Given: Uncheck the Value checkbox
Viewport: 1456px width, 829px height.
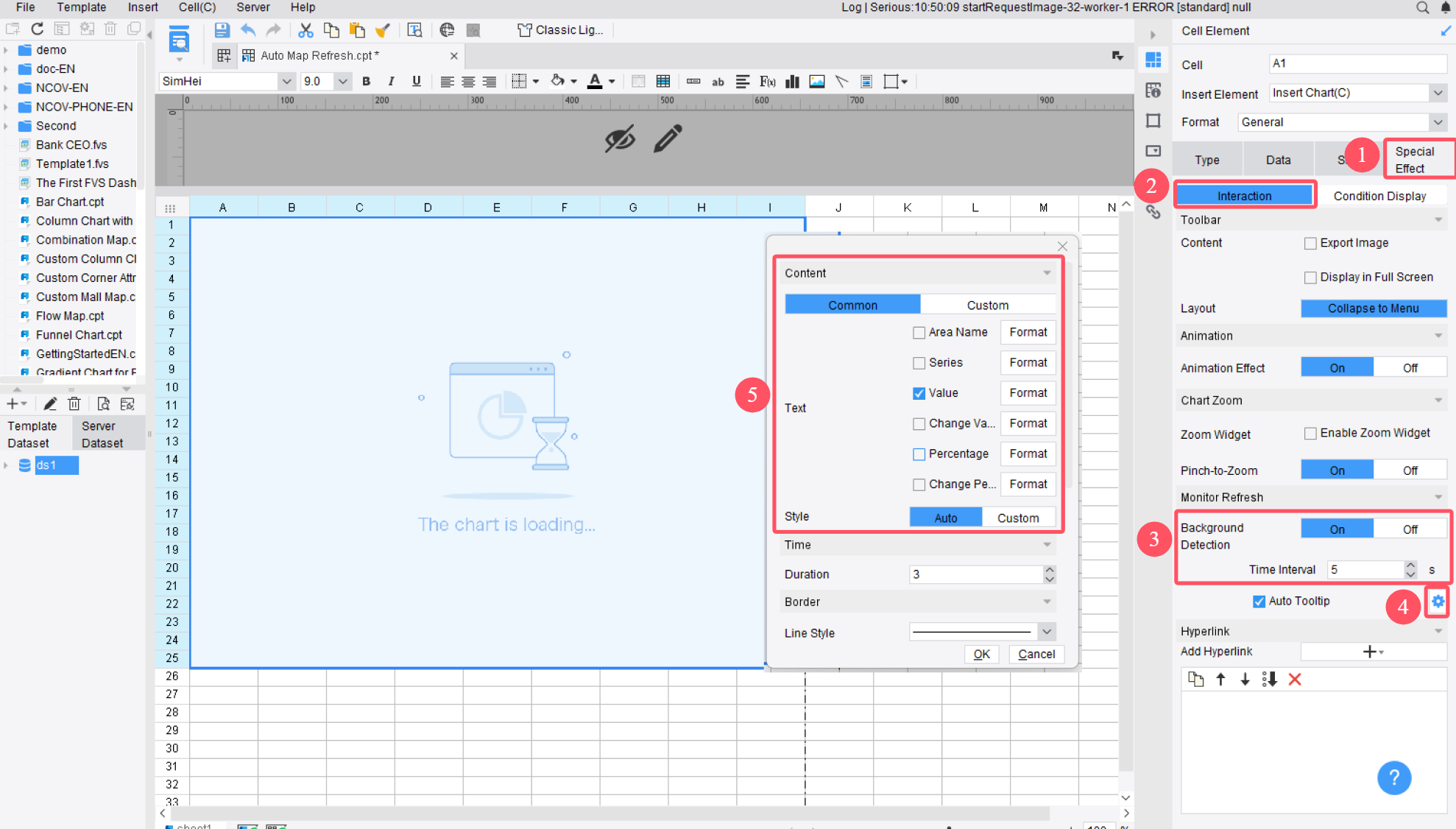Looking at the screenshot, I should [x=919, y=393].
